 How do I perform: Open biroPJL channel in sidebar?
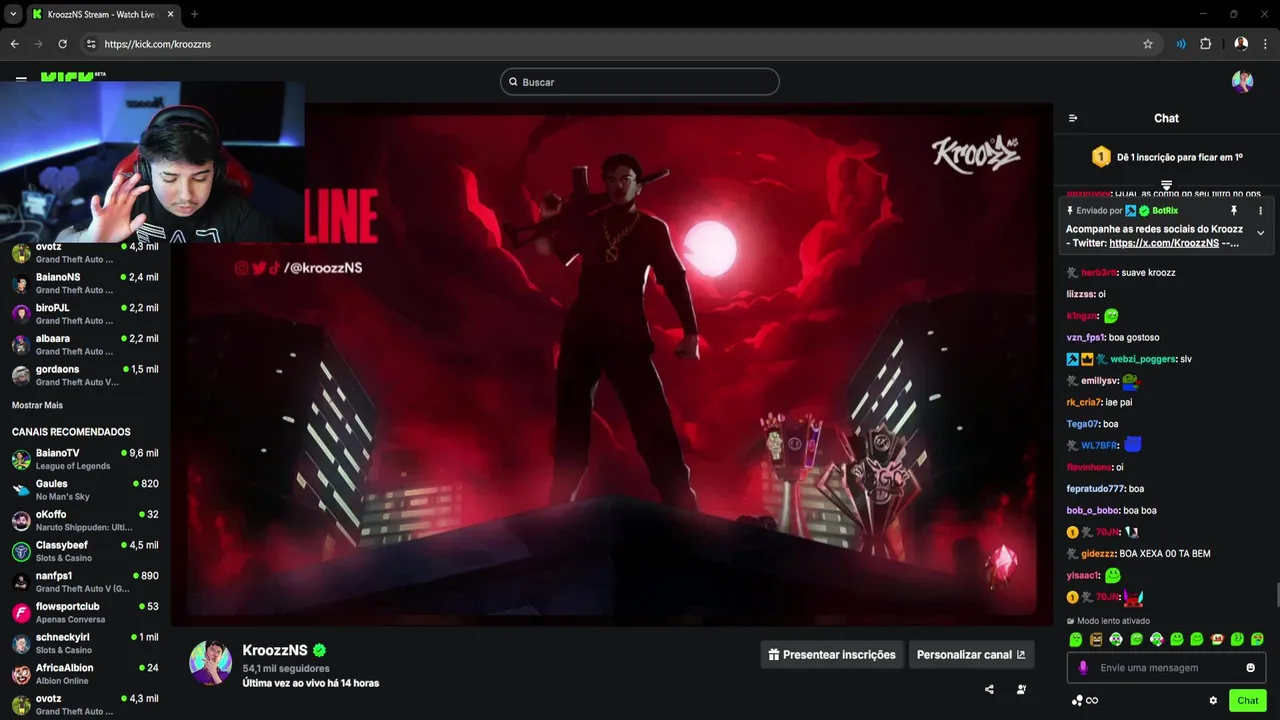[85, 314]
